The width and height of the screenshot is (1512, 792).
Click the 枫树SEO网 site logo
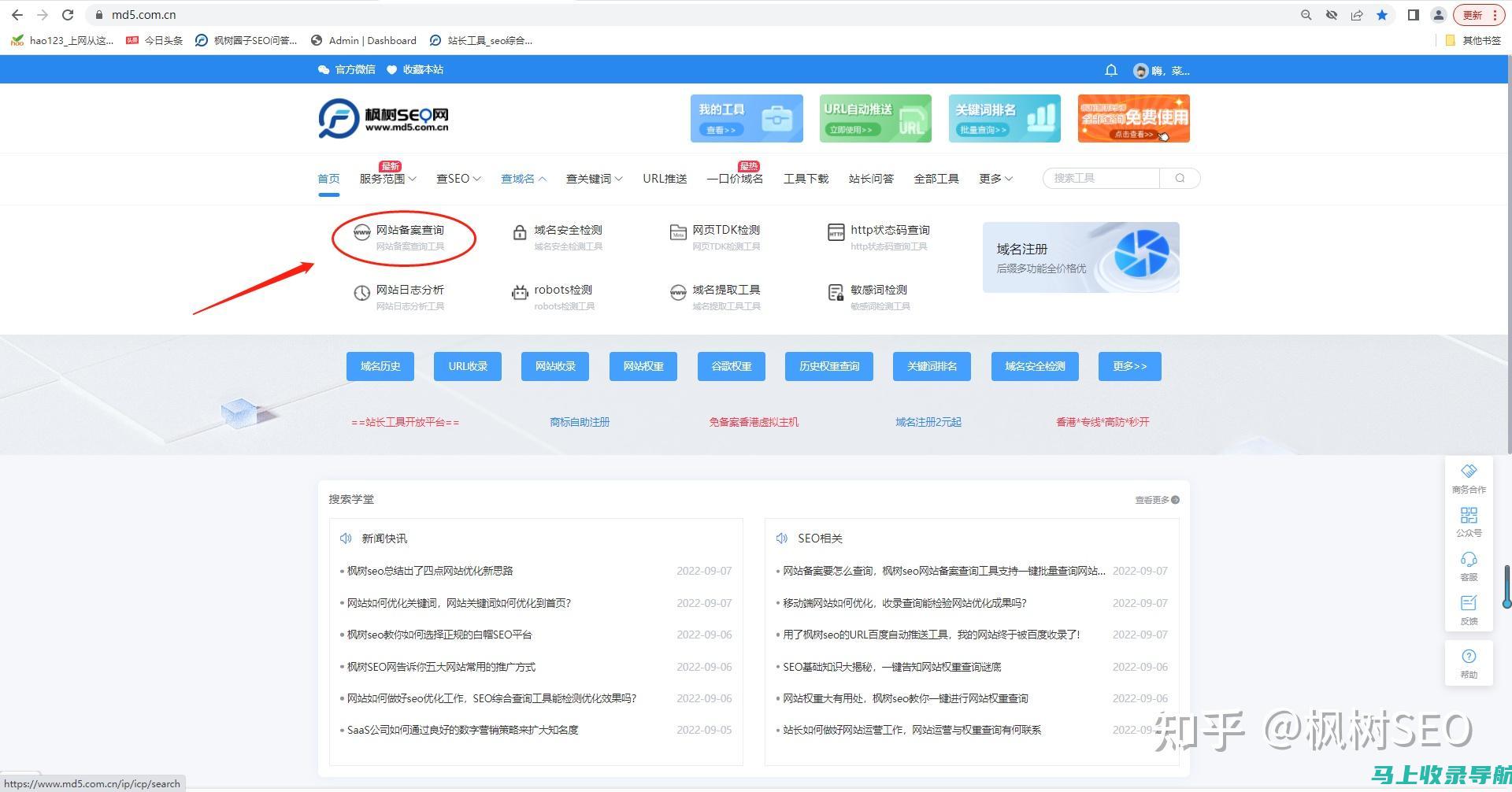384,118
